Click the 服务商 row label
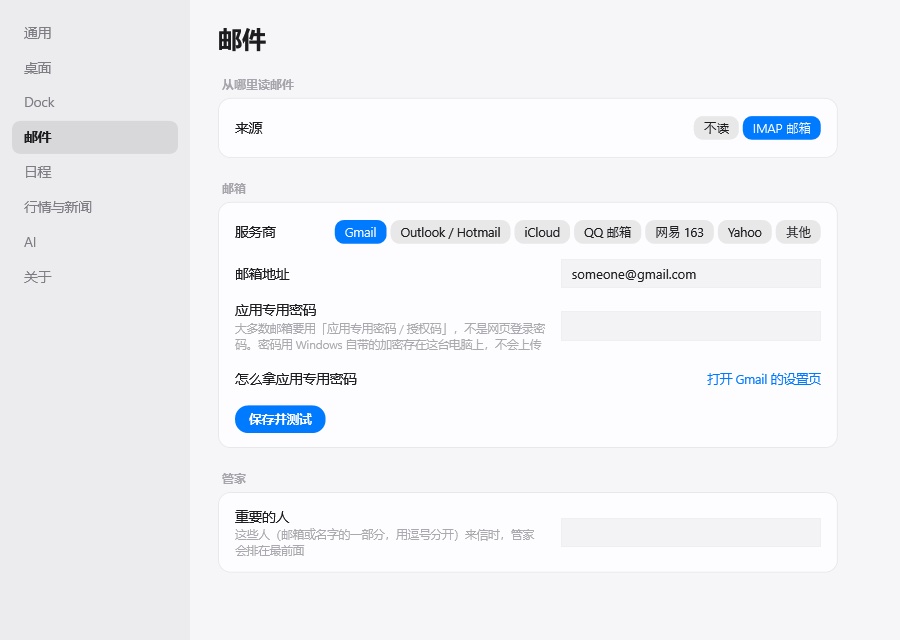The image size is (900, 640). [x=255, y=232]
